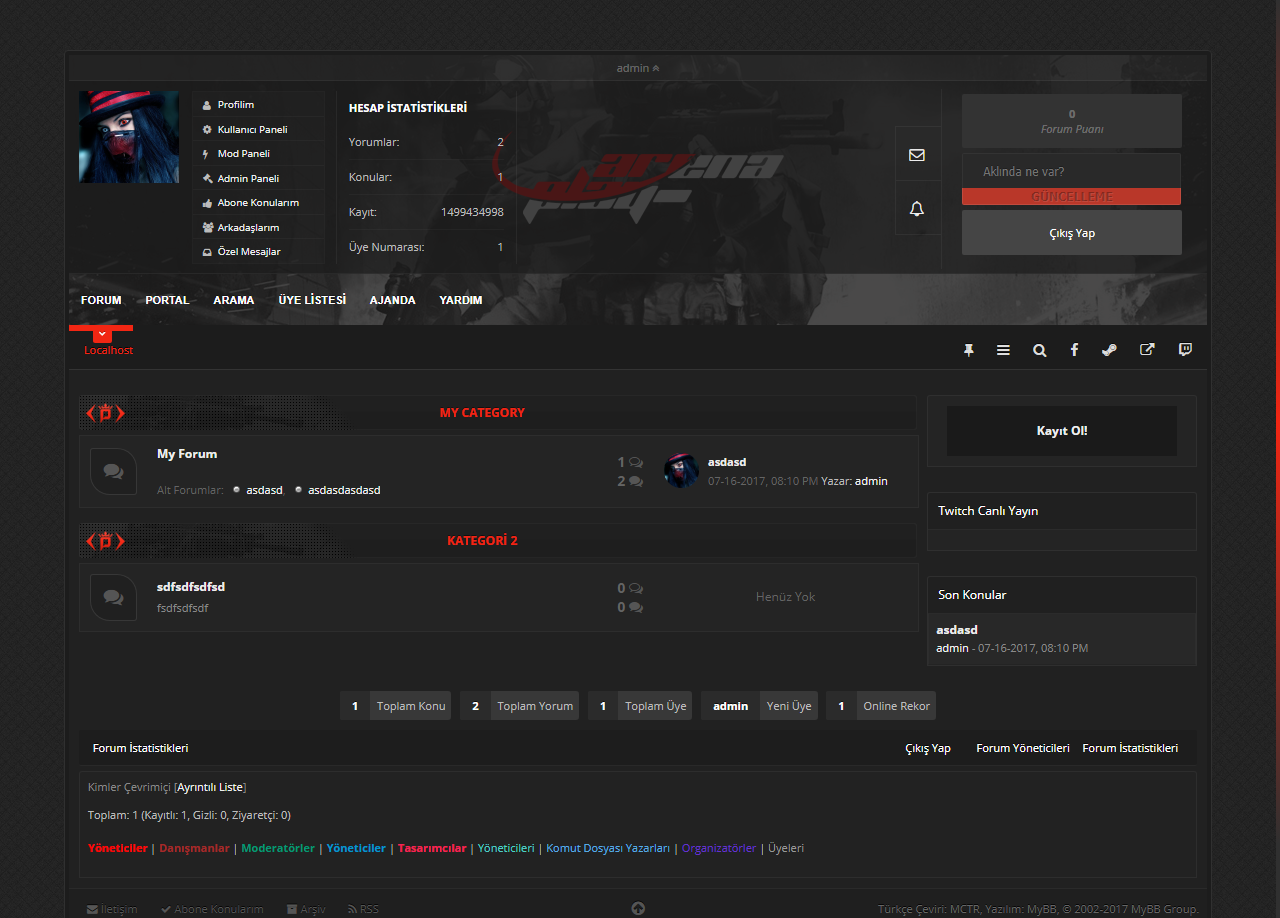1280x918 pixels.
Task: Open admin profile under Son Konular
Action: pyautogui.click(x=952, y=648)
